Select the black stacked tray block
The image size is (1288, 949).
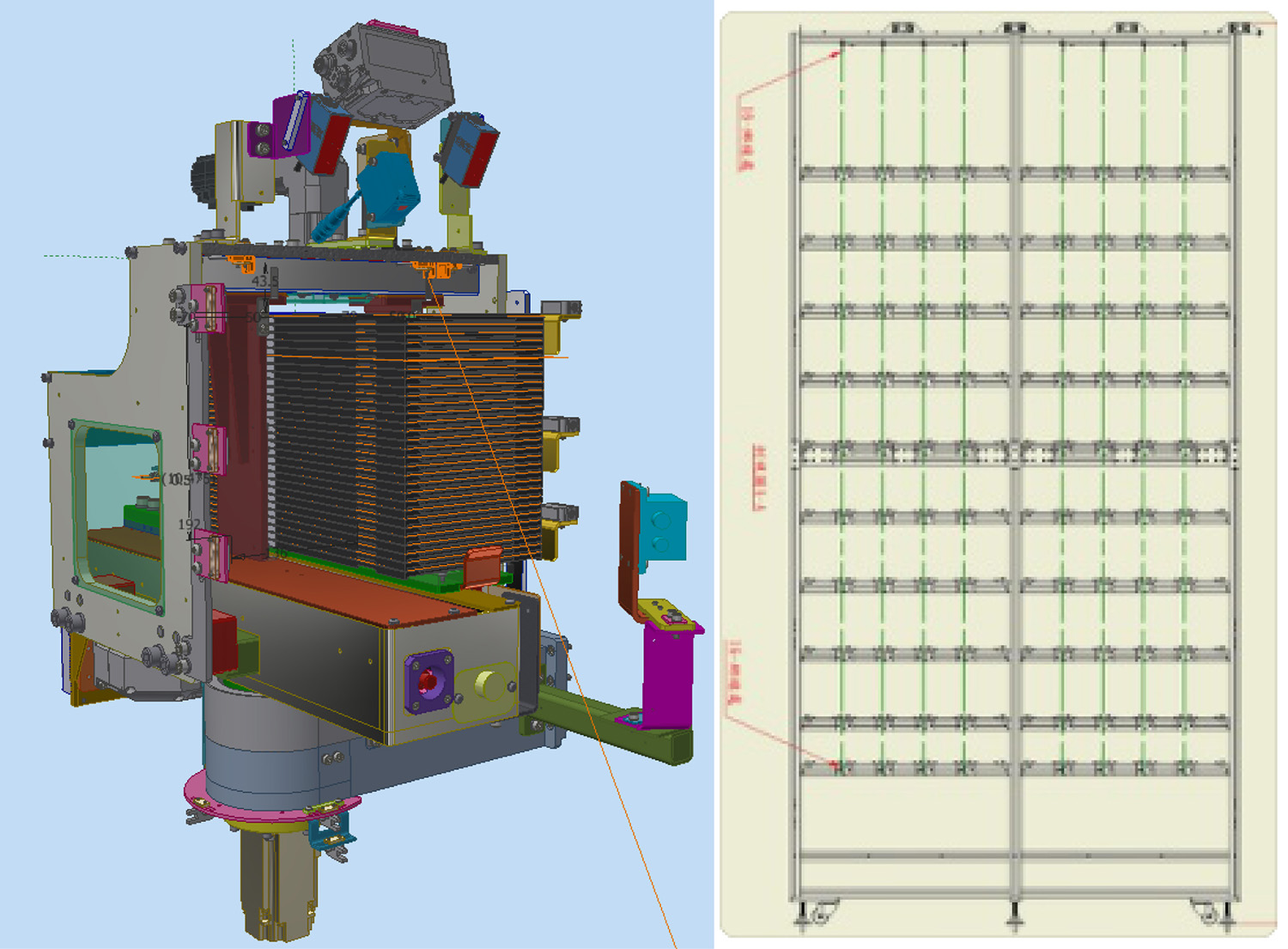pyautogui.click(x=404, y=438)
